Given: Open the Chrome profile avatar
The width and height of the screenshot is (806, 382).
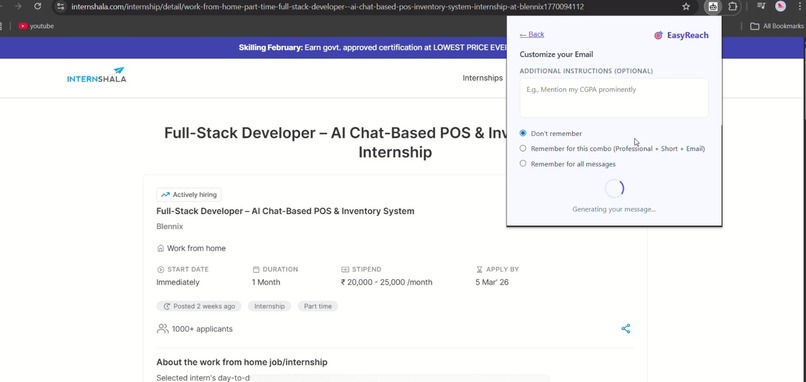Looking at the screenshot, I should click(780, 7).
